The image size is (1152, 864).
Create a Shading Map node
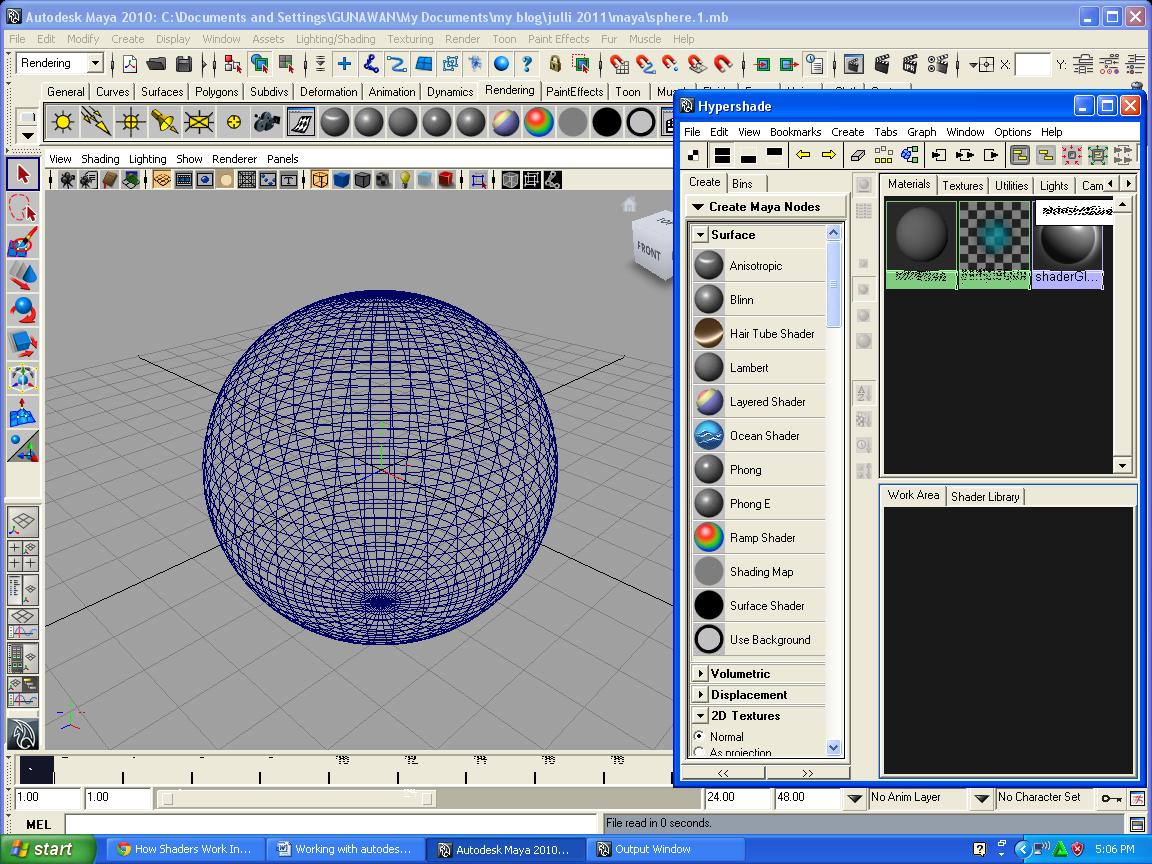(758, 571)
